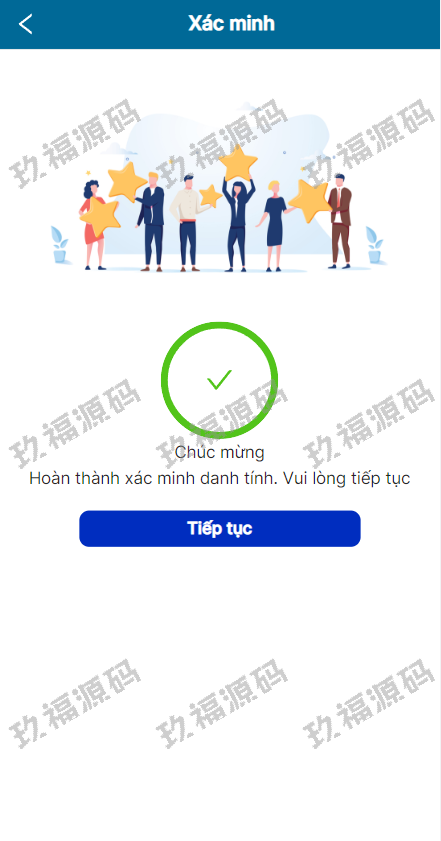
Task: Click the star beside the blond suited man
Action: click(x=127, y=182)
